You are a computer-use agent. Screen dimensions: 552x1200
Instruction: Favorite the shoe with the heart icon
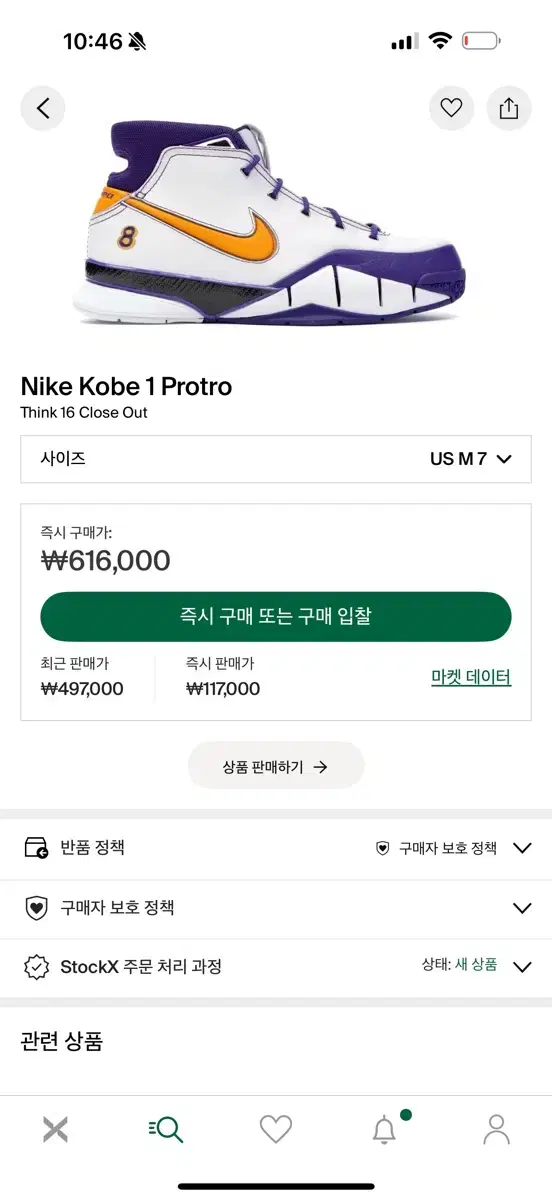[x=452, y=108]
